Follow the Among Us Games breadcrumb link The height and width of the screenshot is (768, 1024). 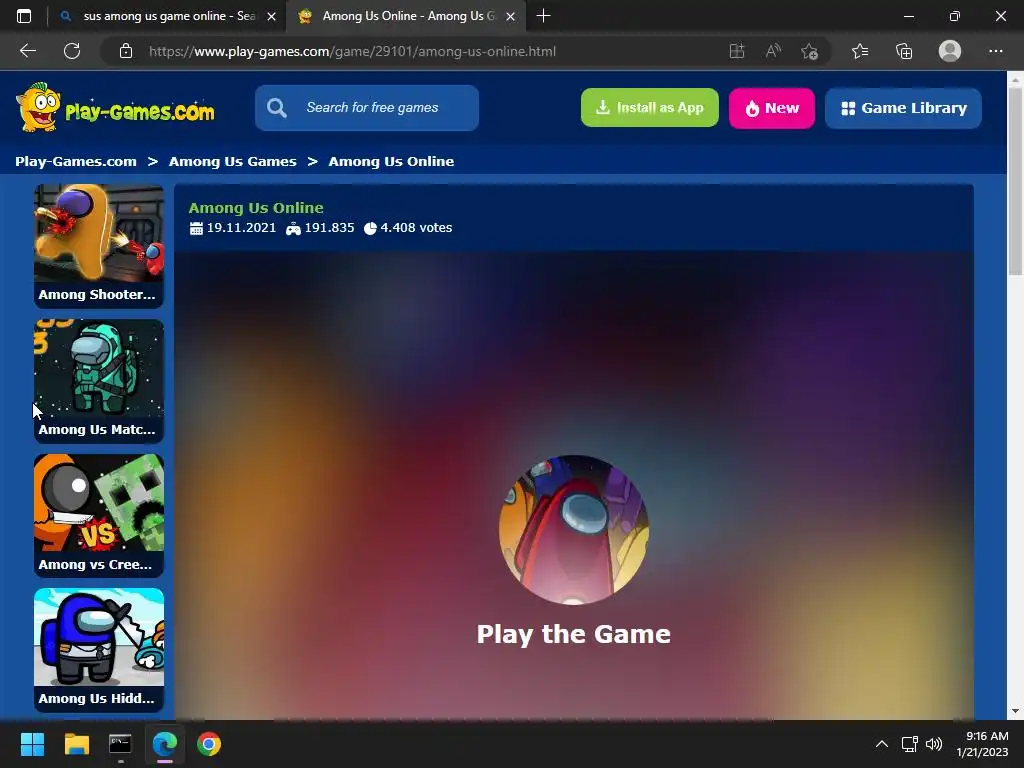tap(232, 161)
